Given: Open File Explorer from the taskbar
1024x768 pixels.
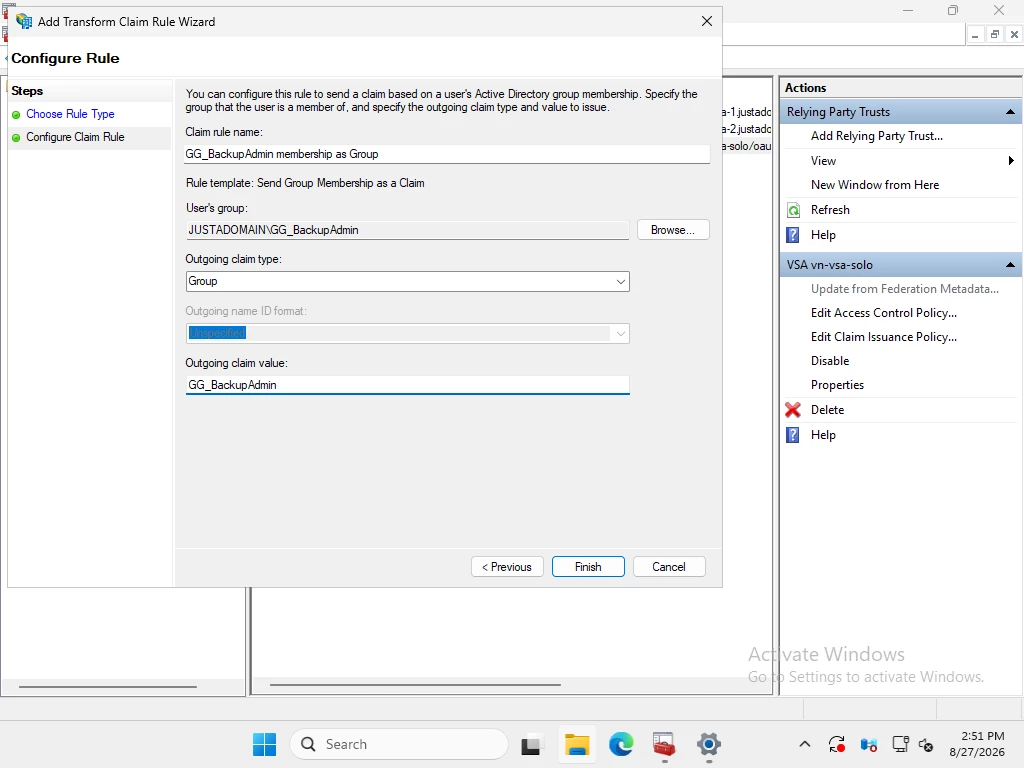Looking at the screenshot, I should [577, 744].
